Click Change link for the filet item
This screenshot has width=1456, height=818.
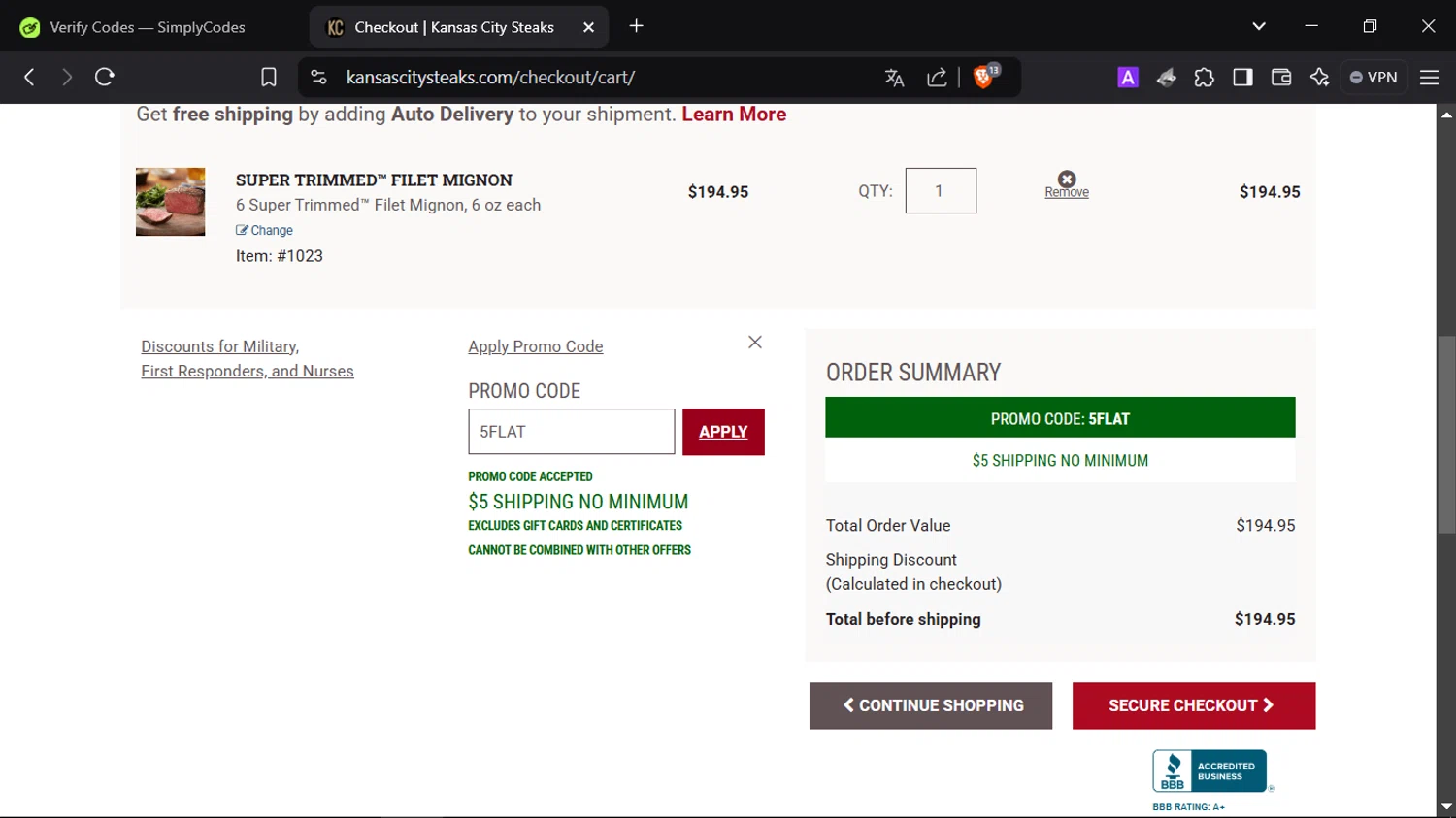[x=264, y=231]
